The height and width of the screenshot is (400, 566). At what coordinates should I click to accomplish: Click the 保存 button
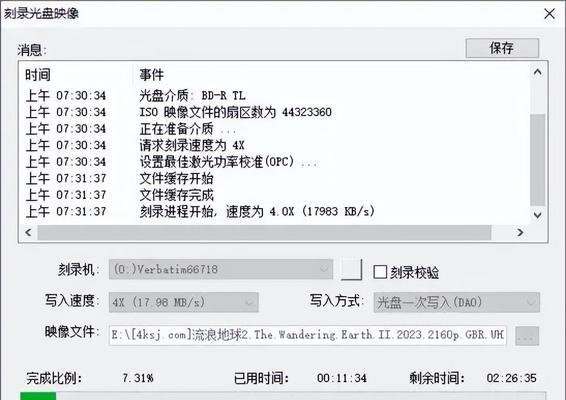tap(502, 48)
